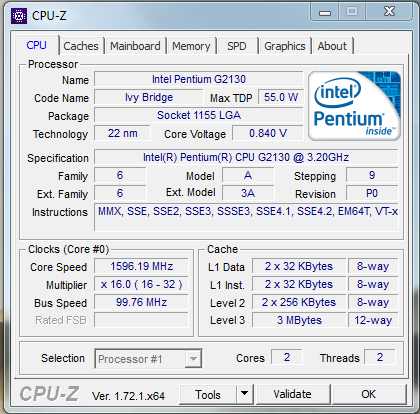Click the Level 3 12-way value
The height and width of the screenshot is (414, 420).
coord(373,320)
